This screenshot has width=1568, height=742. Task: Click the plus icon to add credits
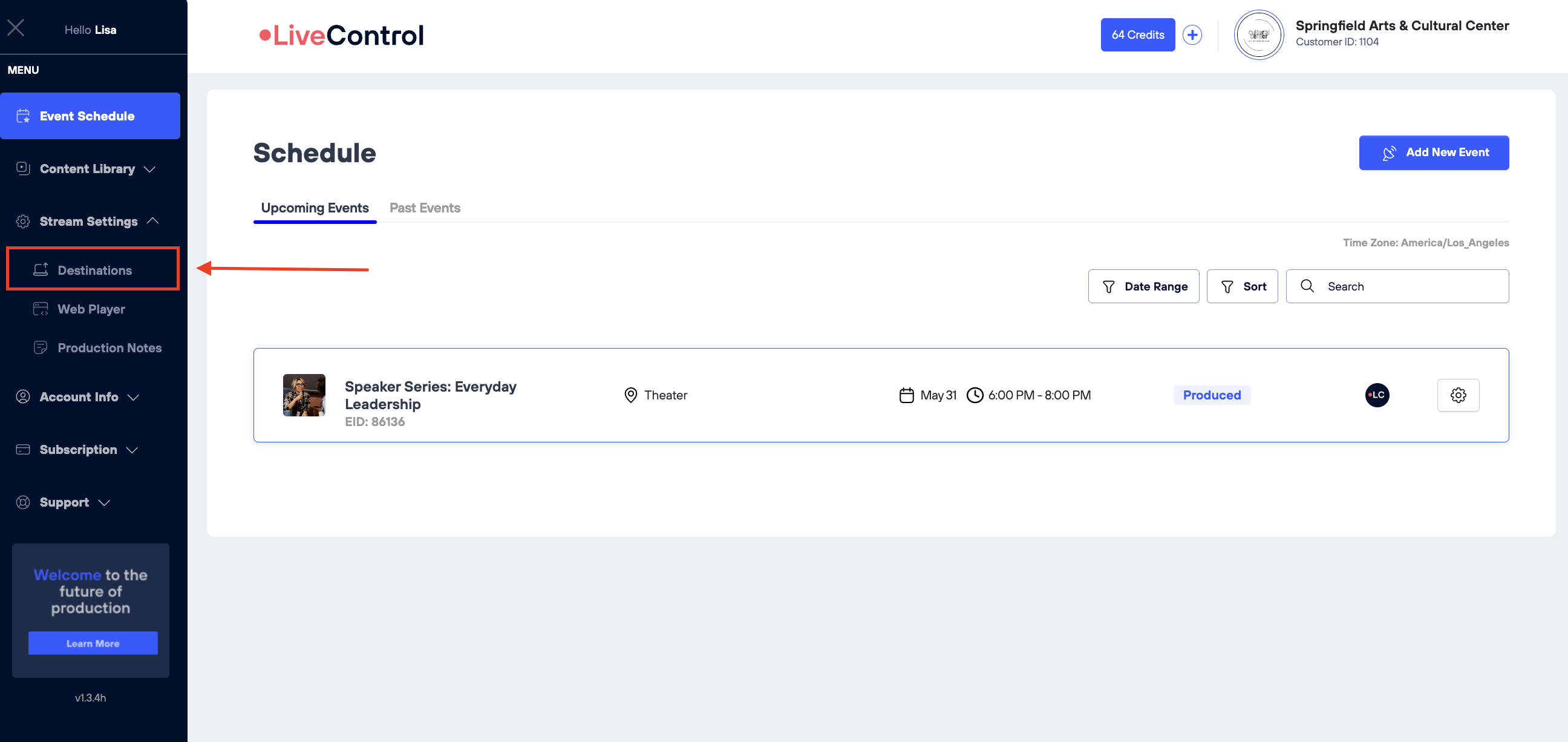tap(1192, 34)
